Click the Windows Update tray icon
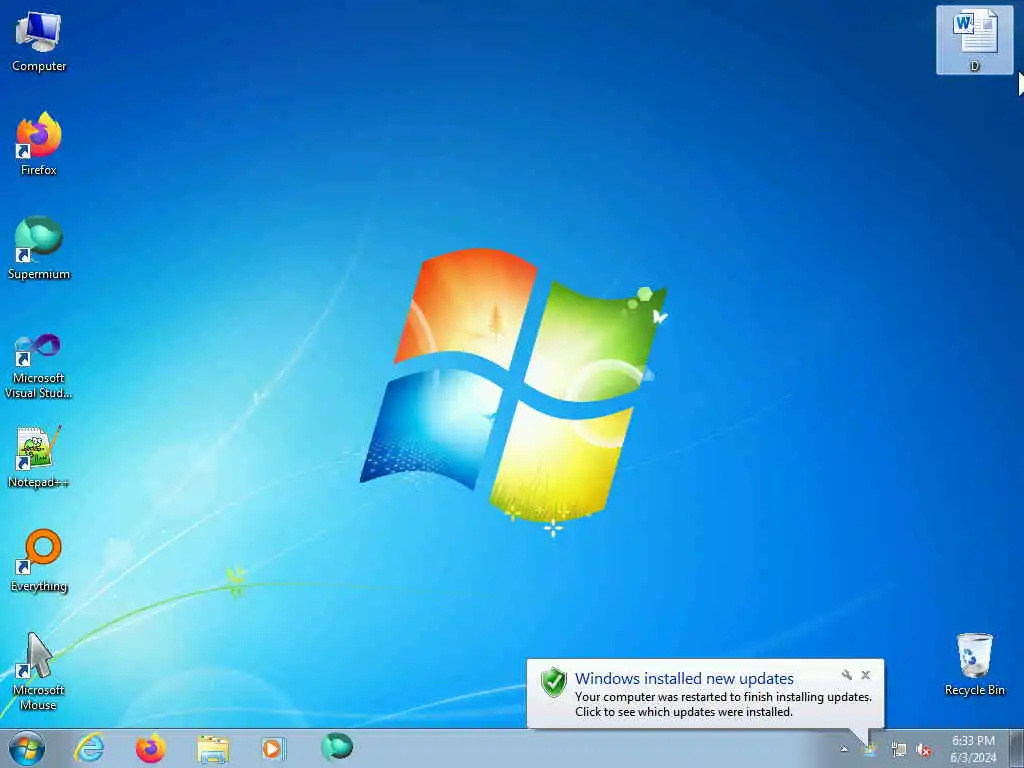This screenshot has width=1024, height=768. pyautogui.click(x=869, y=750)
